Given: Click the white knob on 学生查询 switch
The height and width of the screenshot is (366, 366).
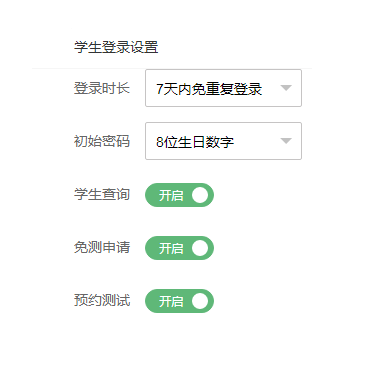Looking at the screenshot, I should [200, 195].
